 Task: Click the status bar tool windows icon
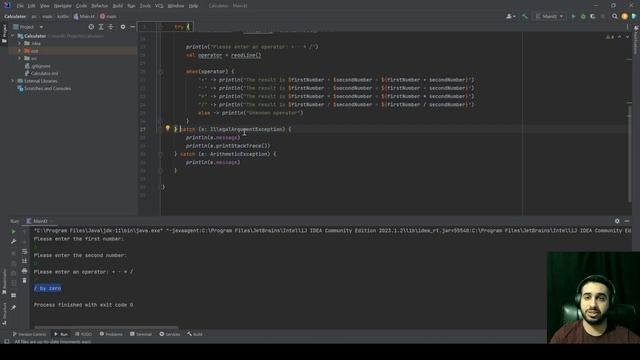[7, 342]
